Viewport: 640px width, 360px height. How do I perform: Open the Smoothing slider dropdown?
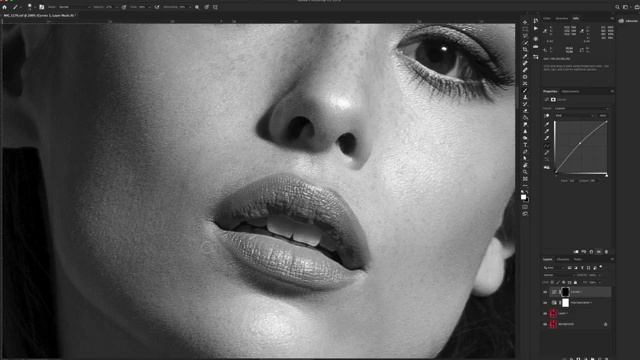(x=190, y=7)
